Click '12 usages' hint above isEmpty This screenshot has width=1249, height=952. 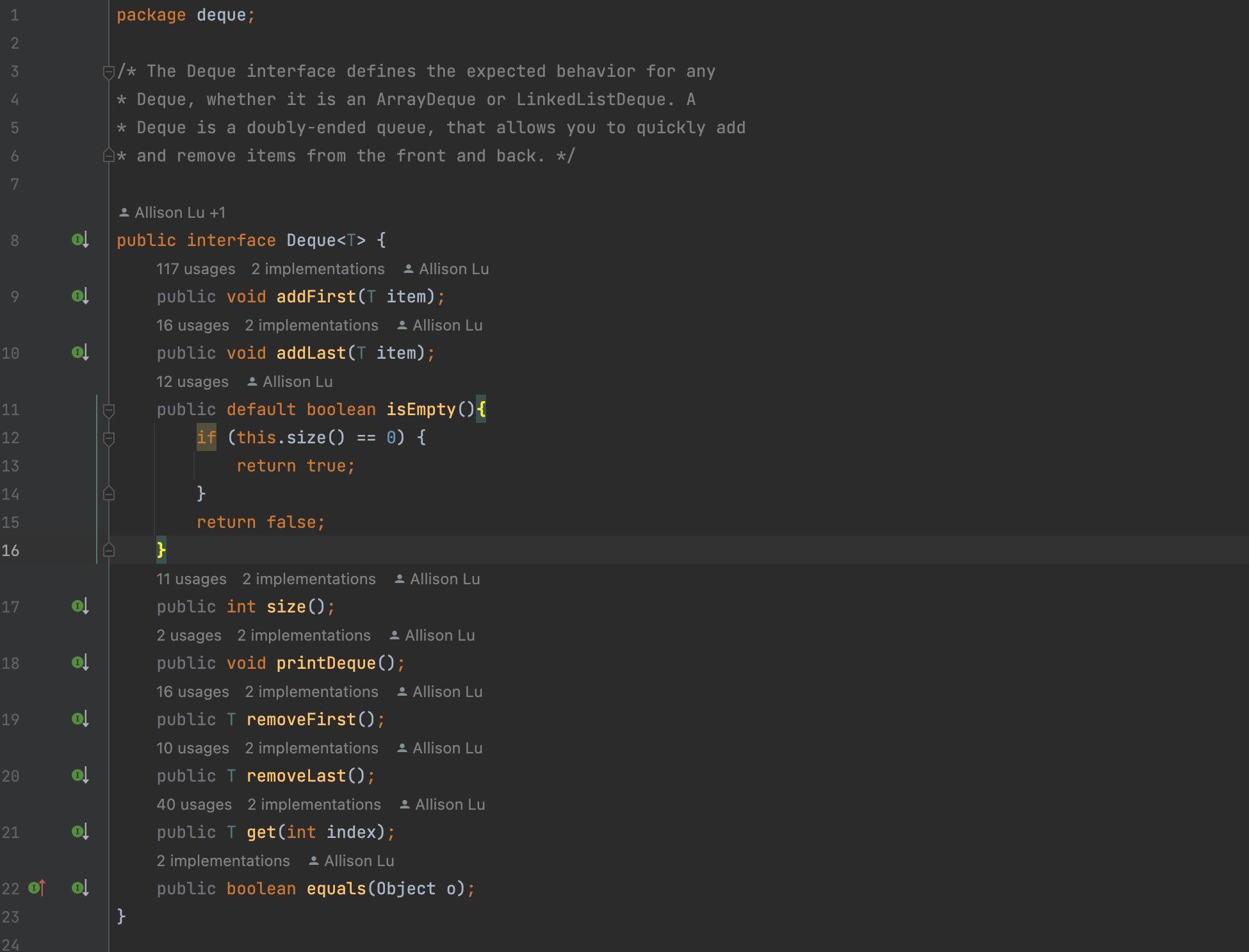pyautogui.click(x=192, y=382)
